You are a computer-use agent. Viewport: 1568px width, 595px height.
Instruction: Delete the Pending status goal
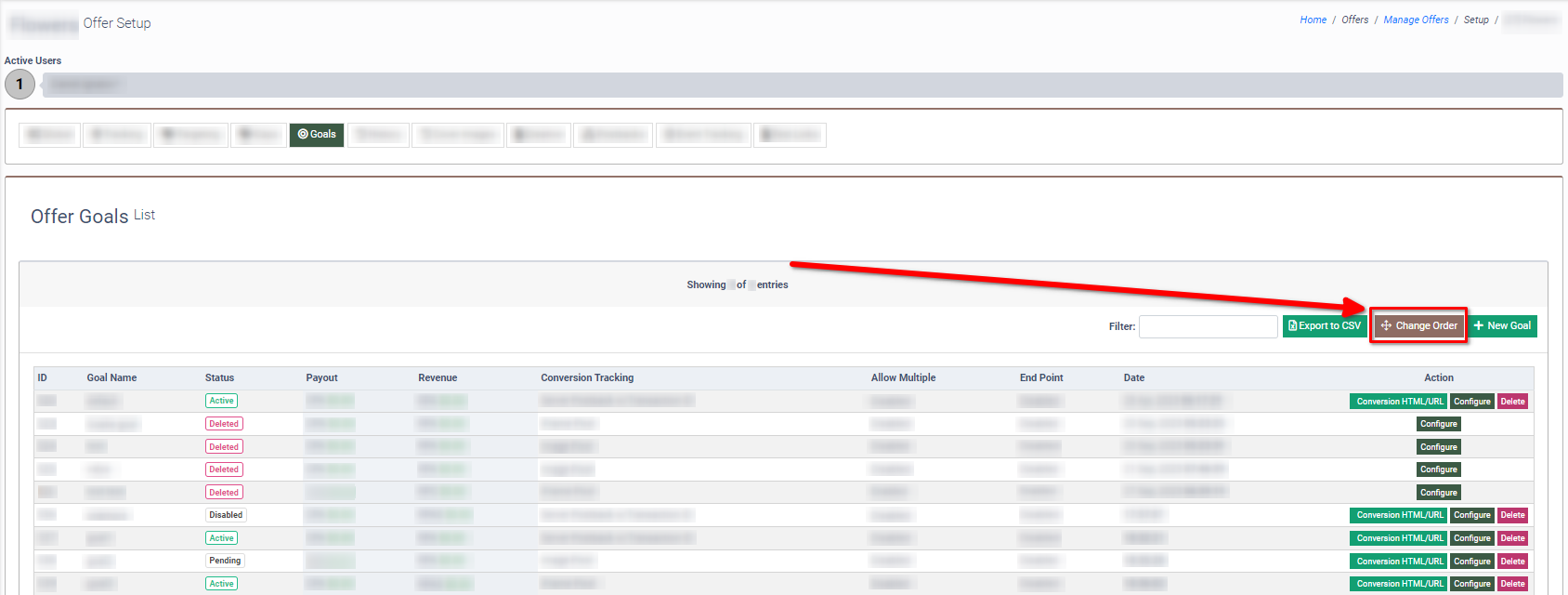1512,562
